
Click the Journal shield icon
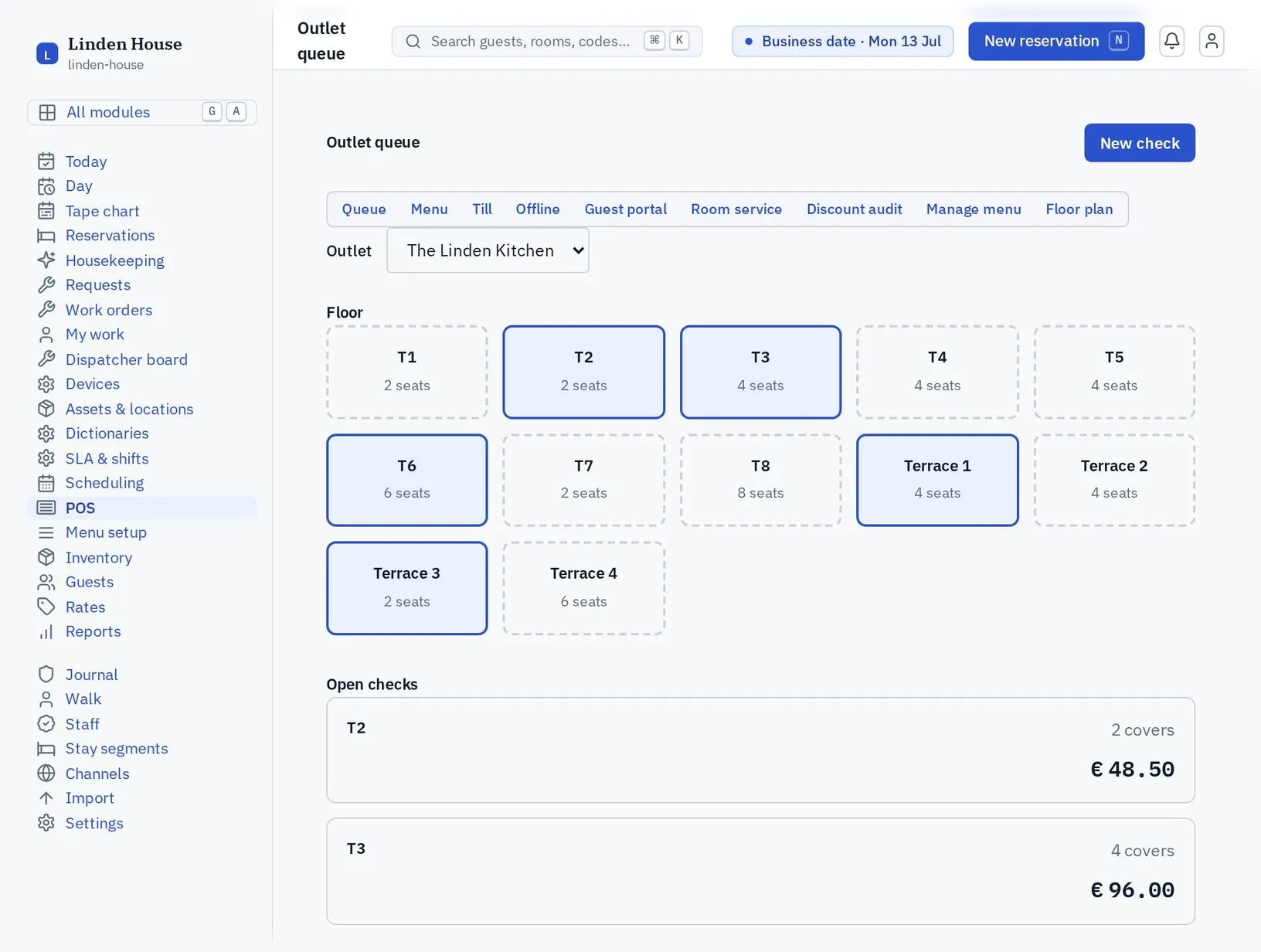click(x=46, y=675)
